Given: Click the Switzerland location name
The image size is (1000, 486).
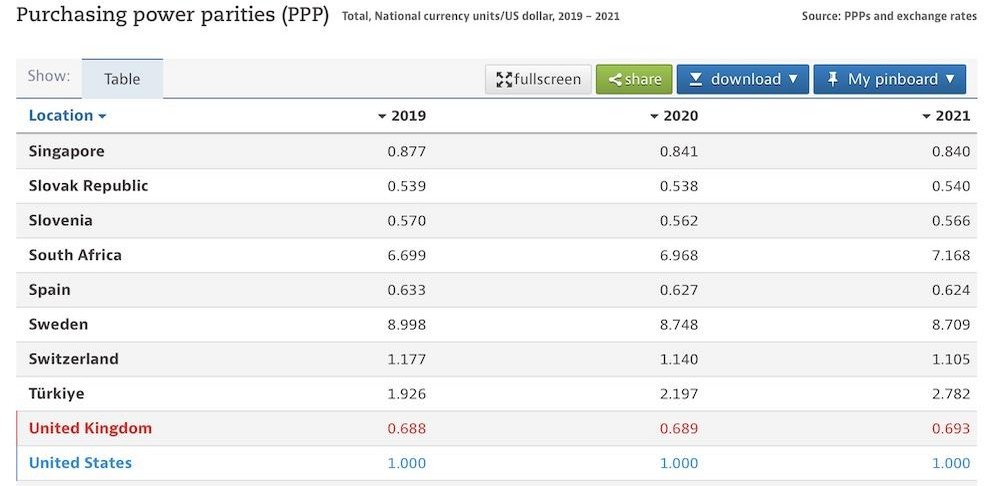Looking at the screenshot, I should 73,359.
